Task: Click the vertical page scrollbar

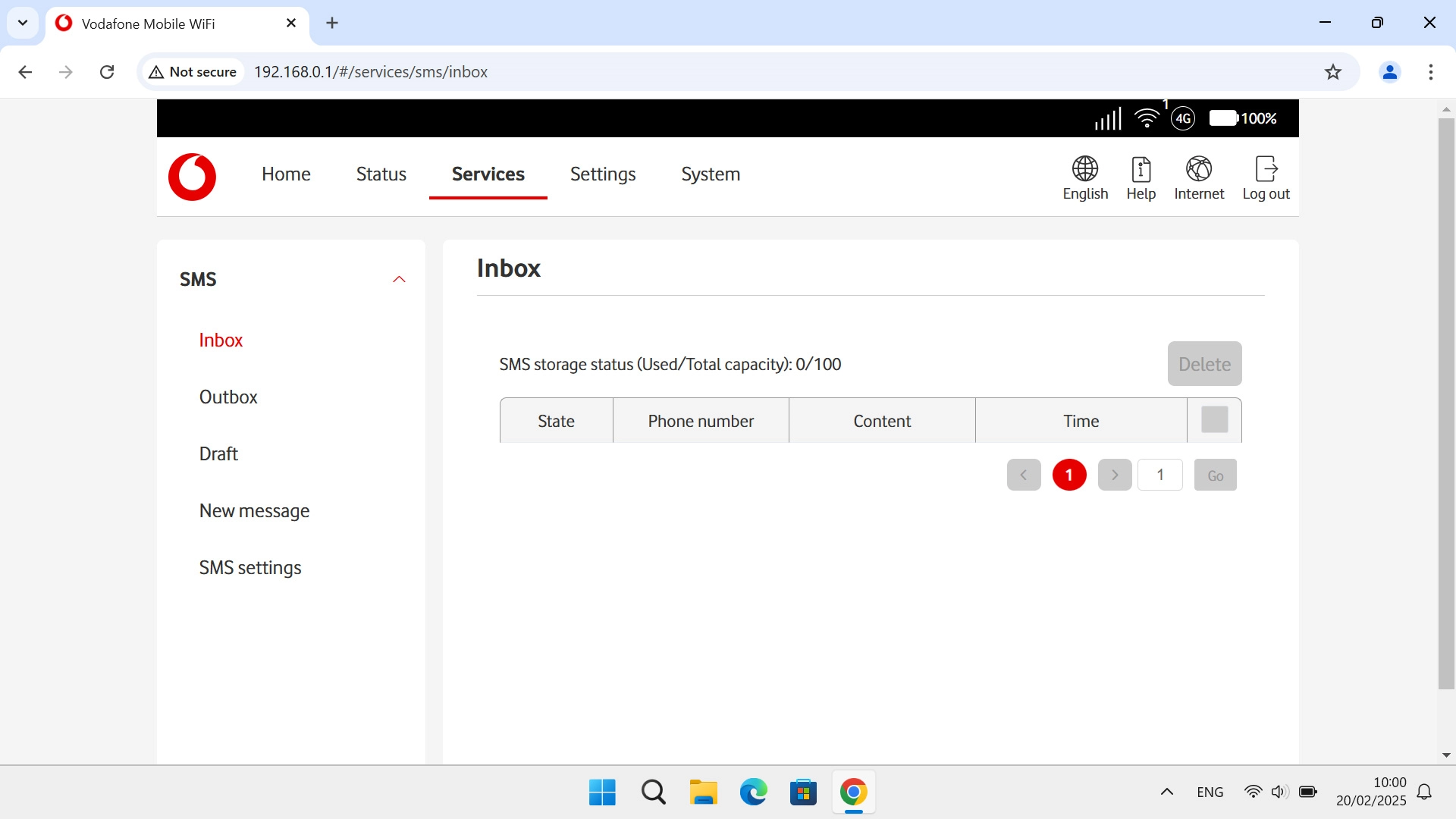Action: pyautogui.click(x=1446, y=402)
